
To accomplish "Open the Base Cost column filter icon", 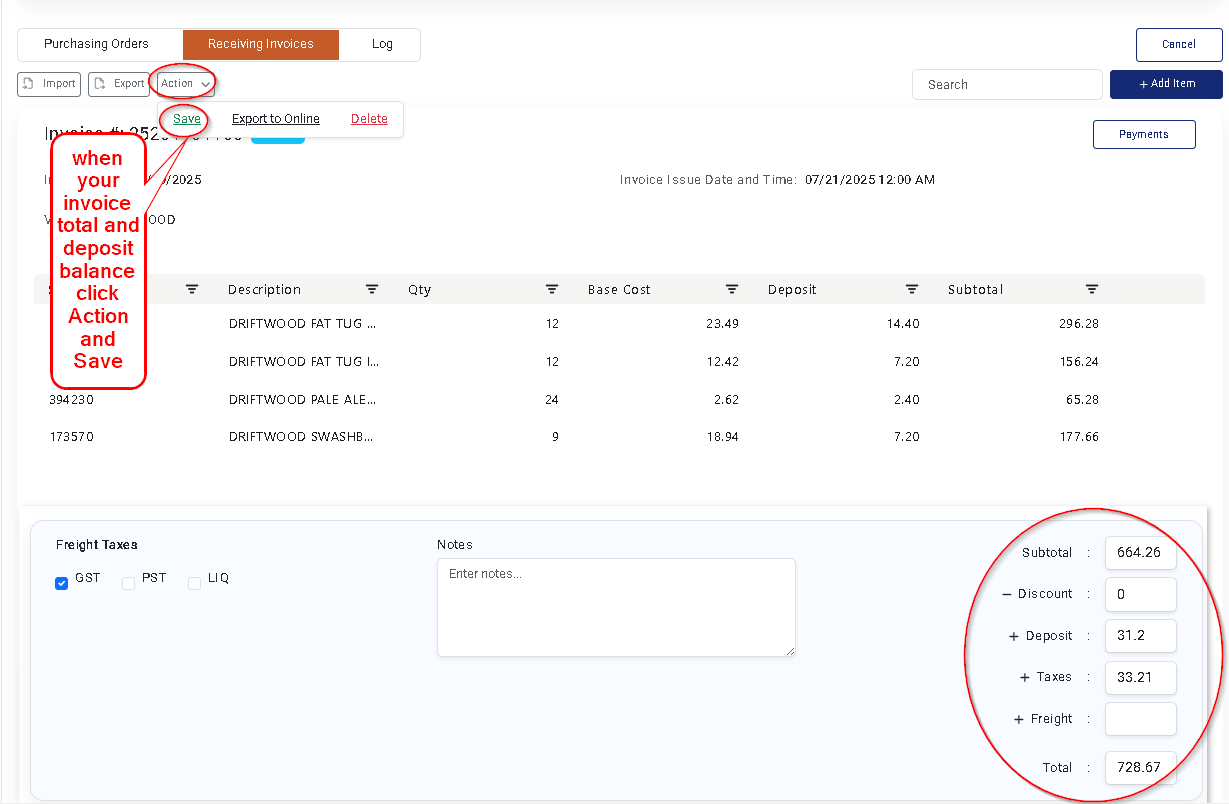I will pyautogui.click(x=732, y=289).
